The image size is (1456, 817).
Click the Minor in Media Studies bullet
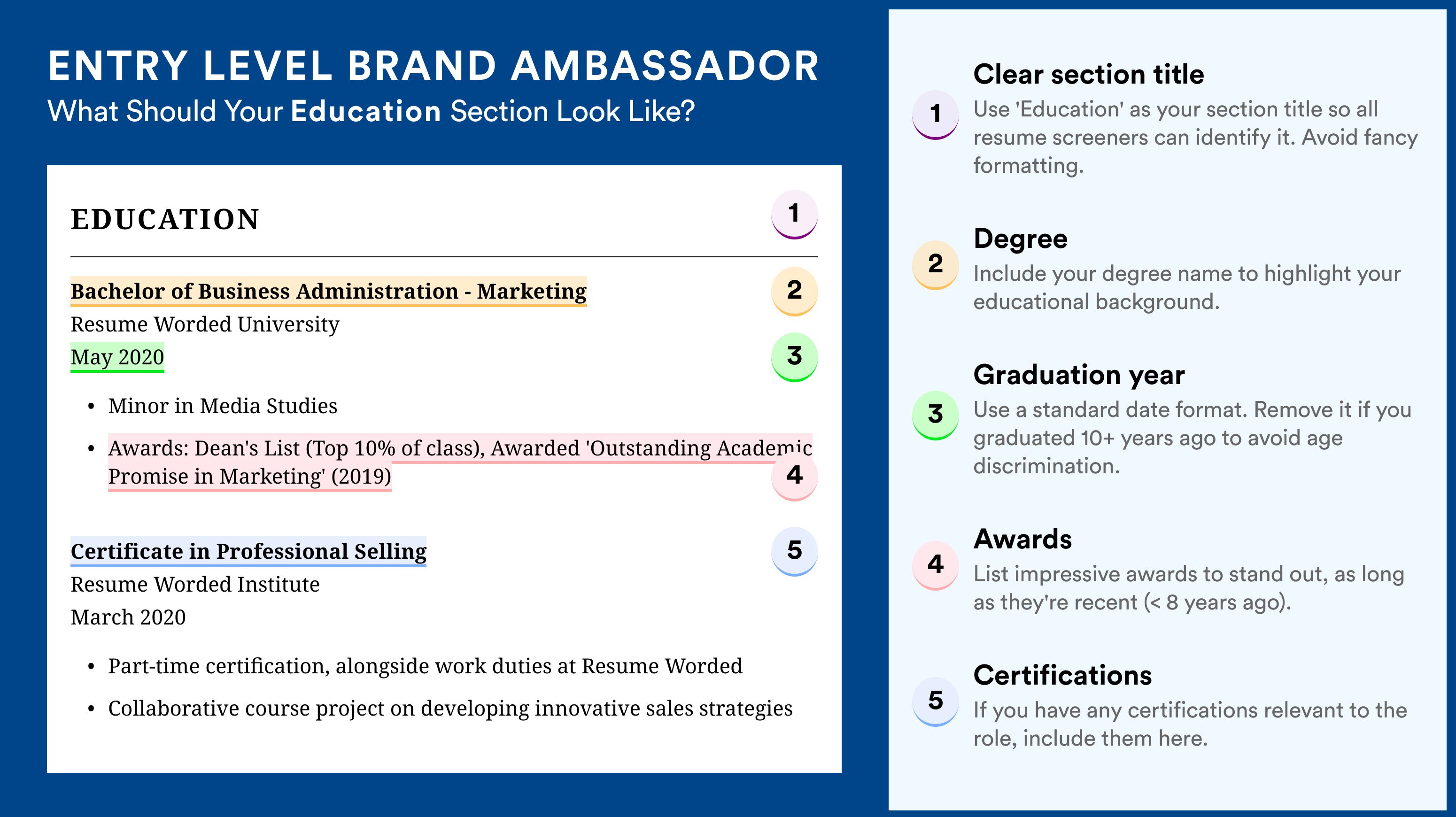(x=222, y=406)
